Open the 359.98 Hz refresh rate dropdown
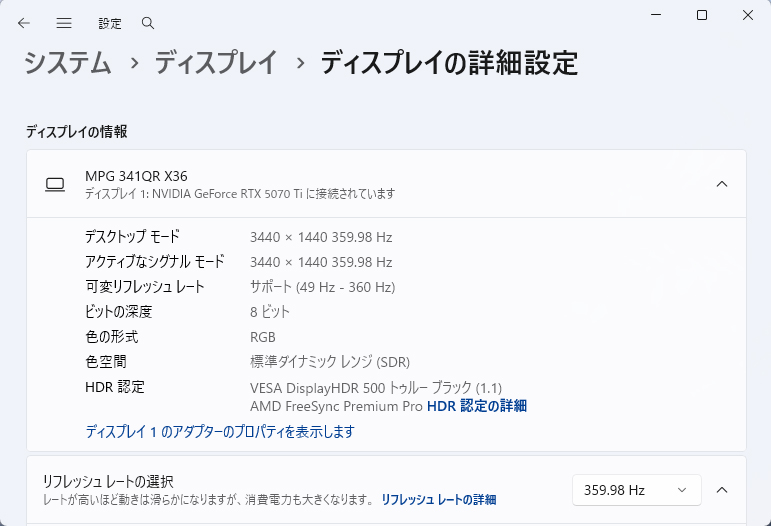Screen dimensions: 771x526 [x=637, y=490]
